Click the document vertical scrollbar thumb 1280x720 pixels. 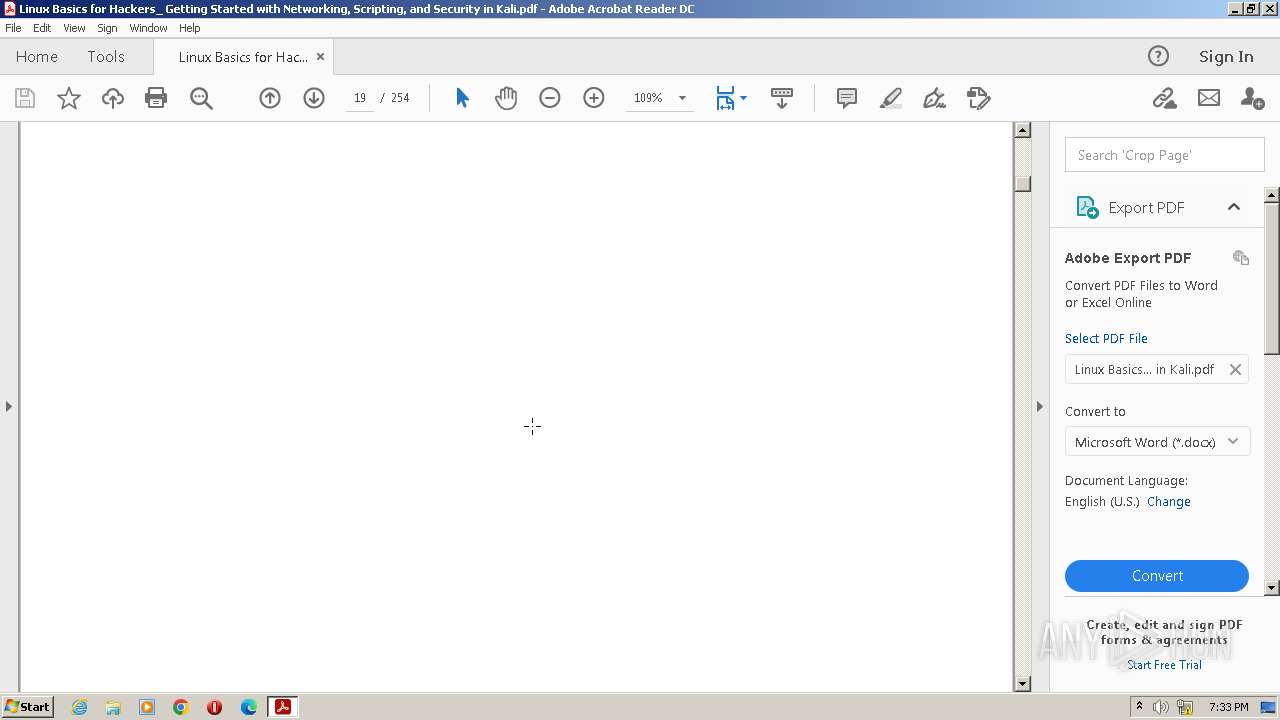[1022, 183]
